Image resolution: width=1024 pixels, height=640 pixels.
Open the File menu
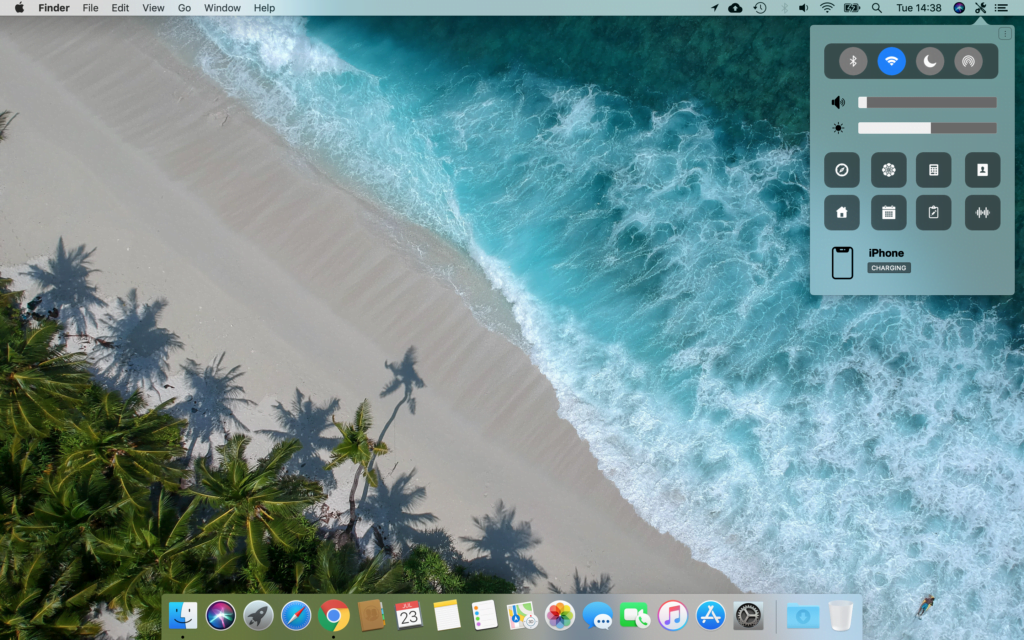coord(90,8)
